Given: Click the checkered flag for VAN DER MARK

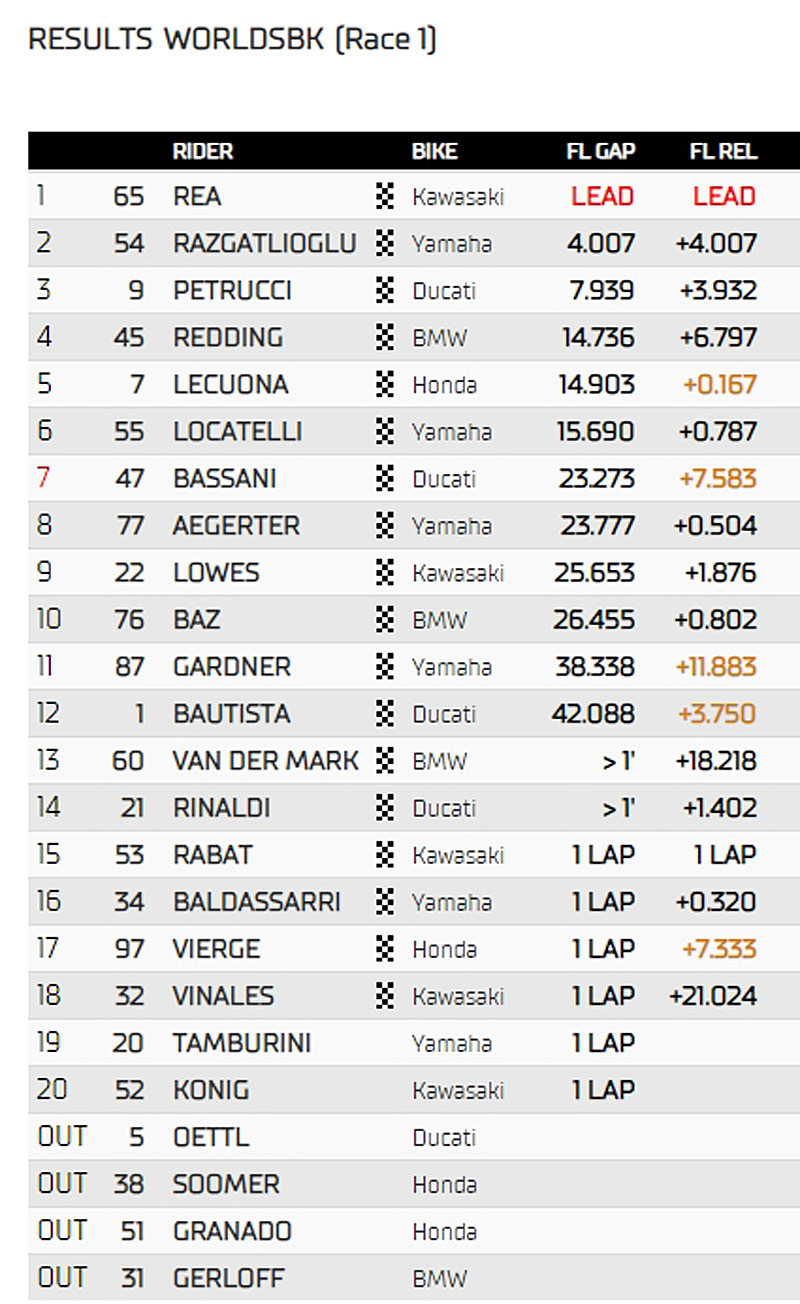Looking at the screenshot, I should tap(385, 760).
